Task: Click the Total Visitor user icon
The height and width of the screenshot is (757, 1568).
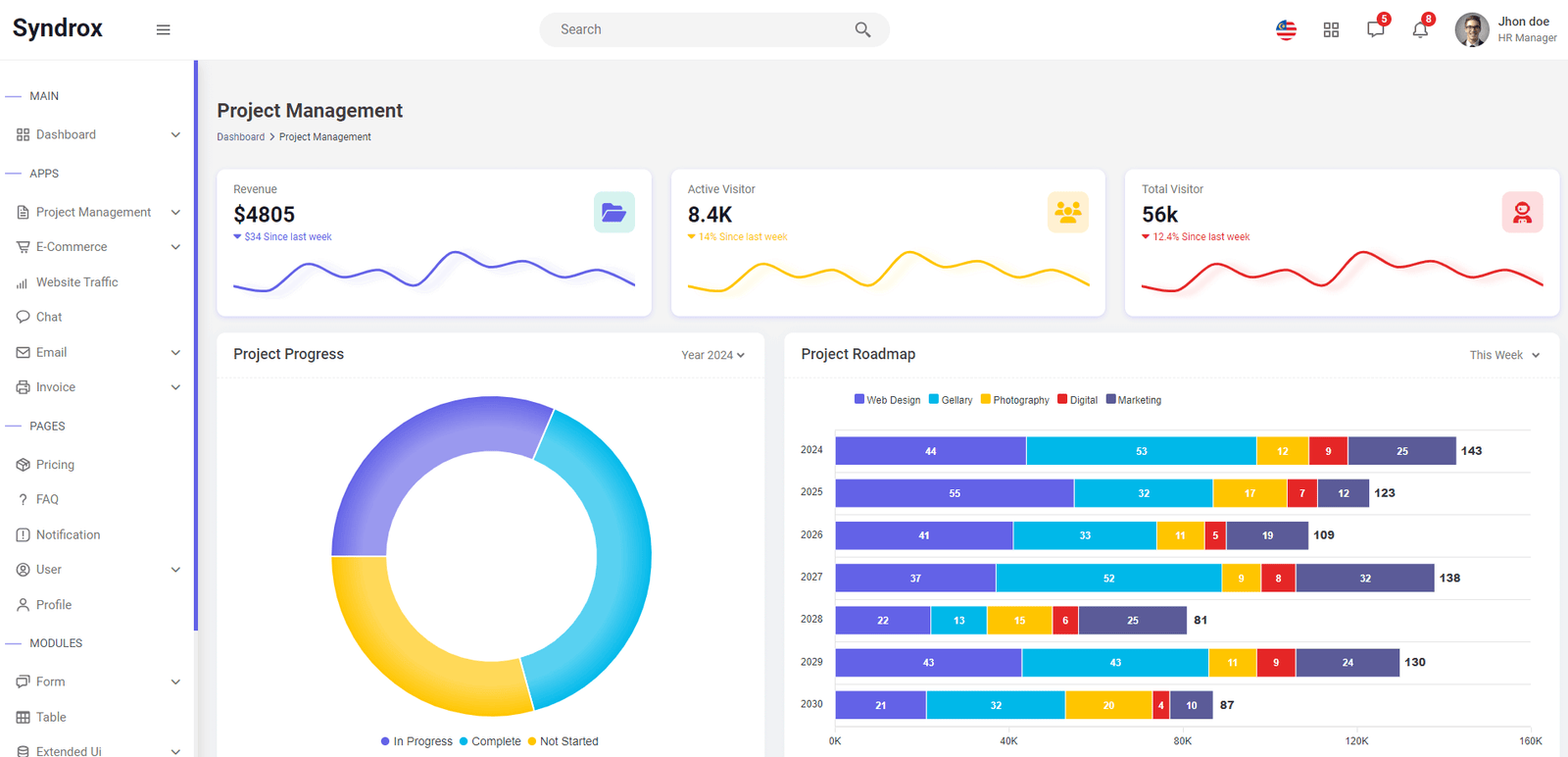Action: 1522,212
